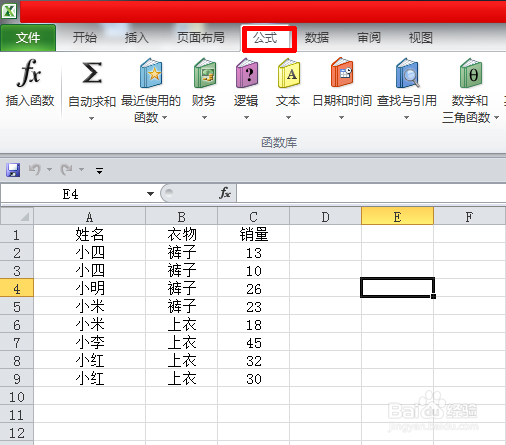Click the cell containing 销量
This screenshot has height=445, width=506.
pos(253,235)
